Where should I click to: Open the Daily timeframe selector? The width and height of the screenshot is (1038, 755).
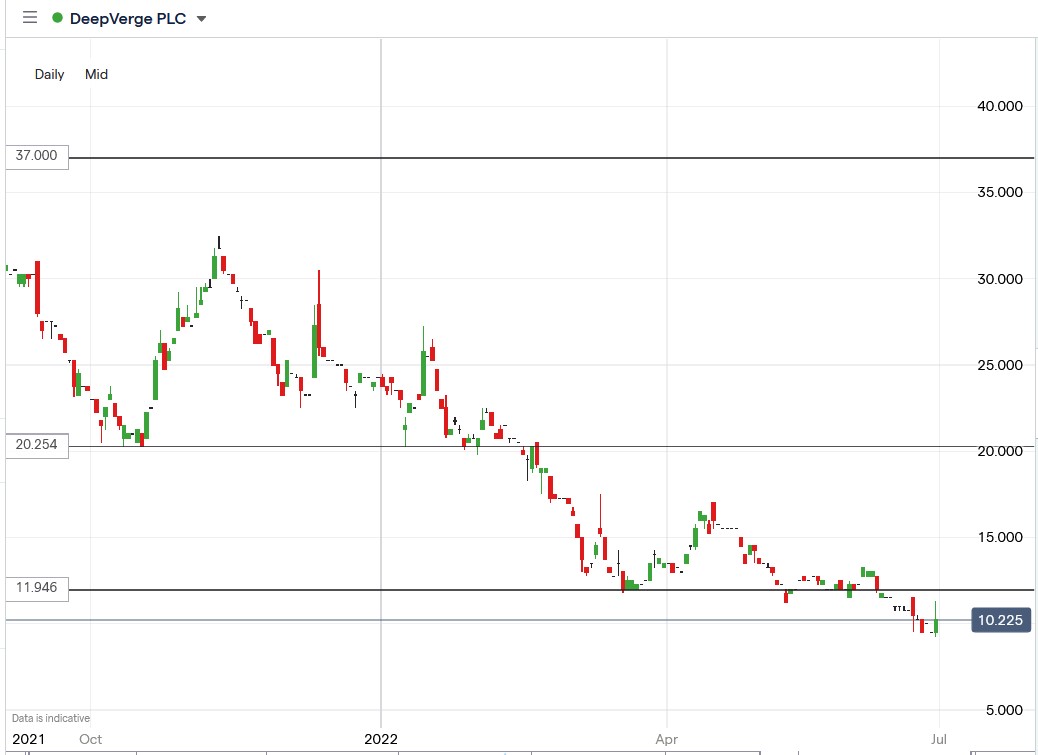point(49,74)
